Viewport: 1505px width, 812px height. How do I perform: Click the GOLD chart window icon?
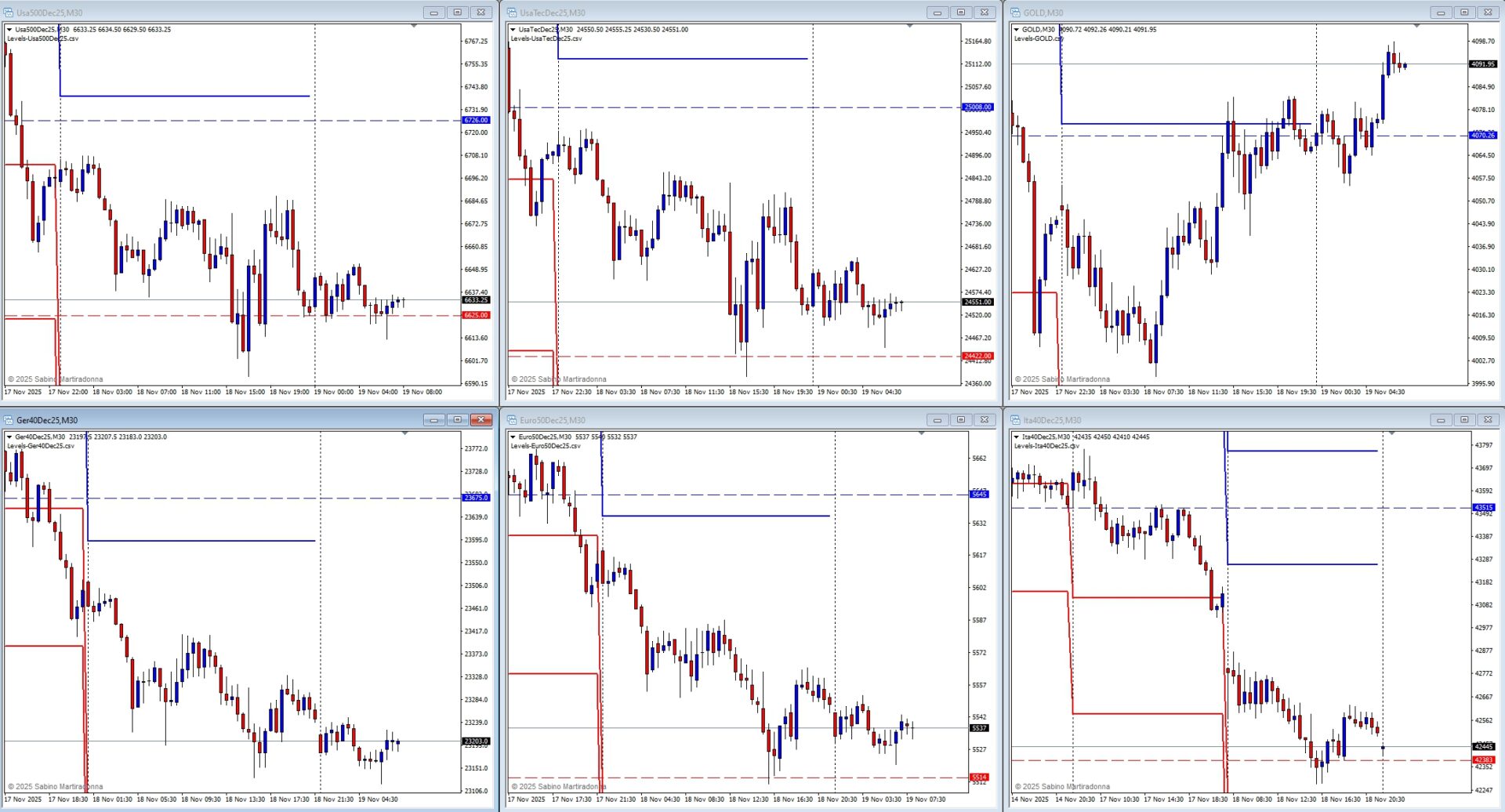pos(1015,13)
